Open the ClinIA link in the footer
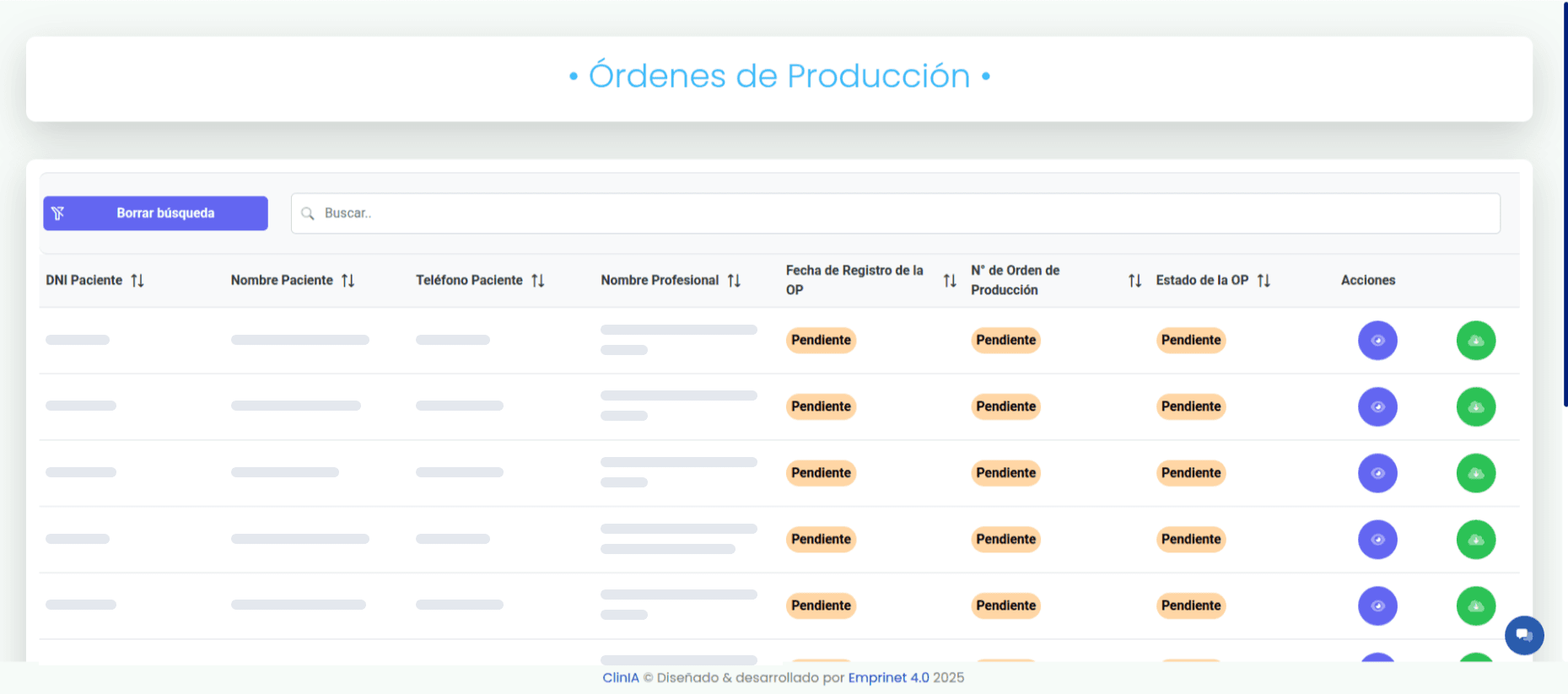The image size is (1568, 694). point(621,677)
